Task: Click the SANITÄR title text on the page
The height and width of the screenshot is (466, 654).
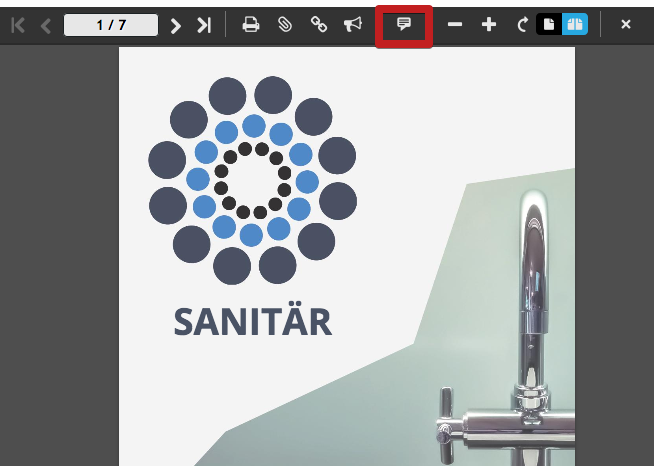Action: click(x=252, y=322)
